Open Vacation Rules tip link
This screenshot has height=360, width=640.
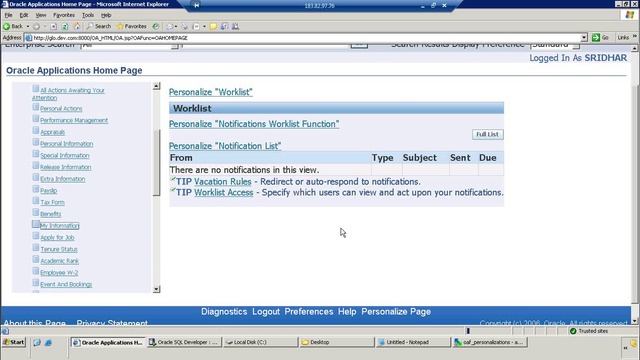(222, 182)
